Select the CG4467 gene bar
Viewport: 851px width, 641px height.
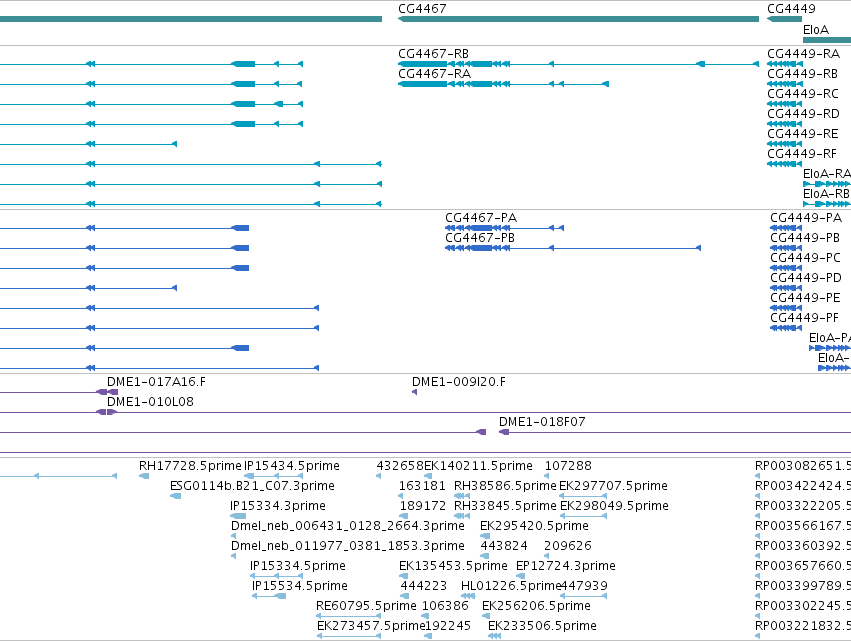(579, 19)
